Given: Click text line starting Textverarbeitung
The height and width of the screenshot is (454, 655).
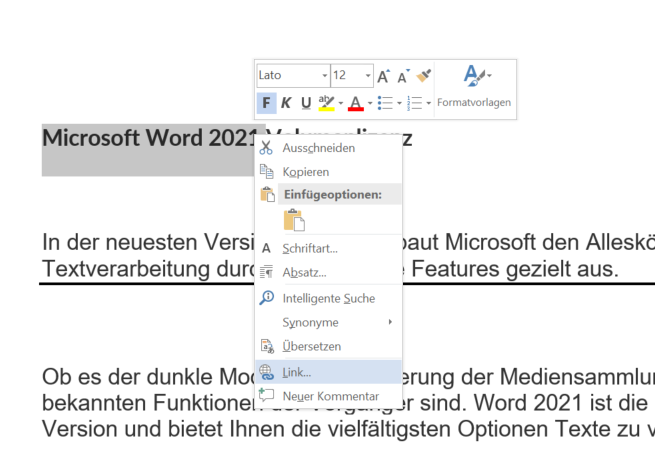Looking at the screenshot, I should pyautogui.click(x=148, y=269).
